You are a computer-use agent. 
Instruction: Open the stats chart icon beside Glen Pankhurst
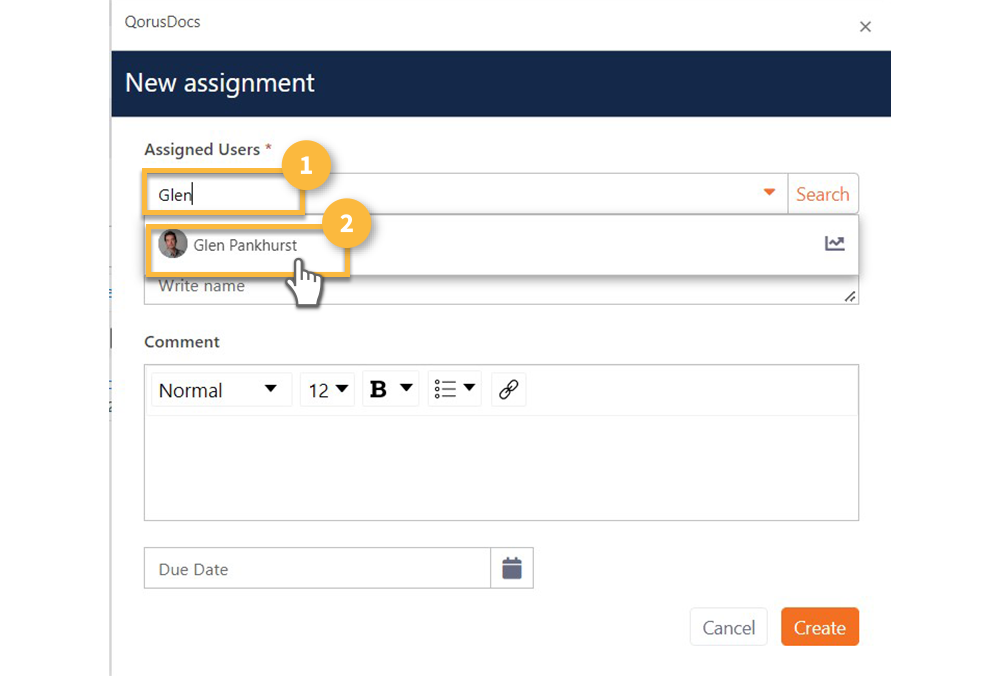834,244
